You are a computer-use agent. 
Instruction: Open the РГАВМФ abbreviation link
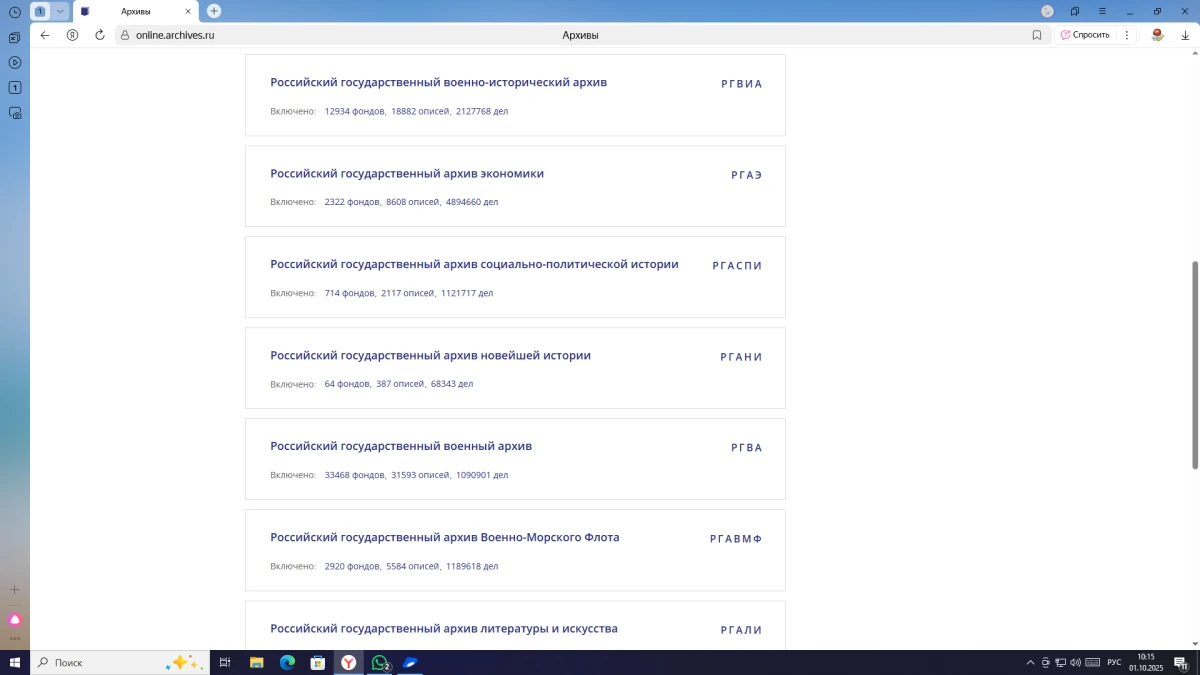[x=735, y=539]
